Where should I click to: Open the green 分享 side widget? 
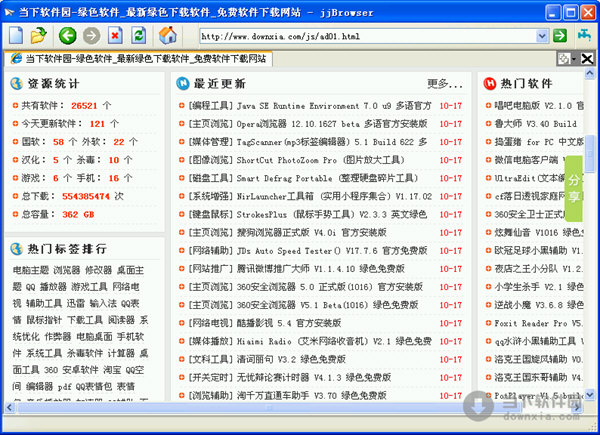pos(574,189)
